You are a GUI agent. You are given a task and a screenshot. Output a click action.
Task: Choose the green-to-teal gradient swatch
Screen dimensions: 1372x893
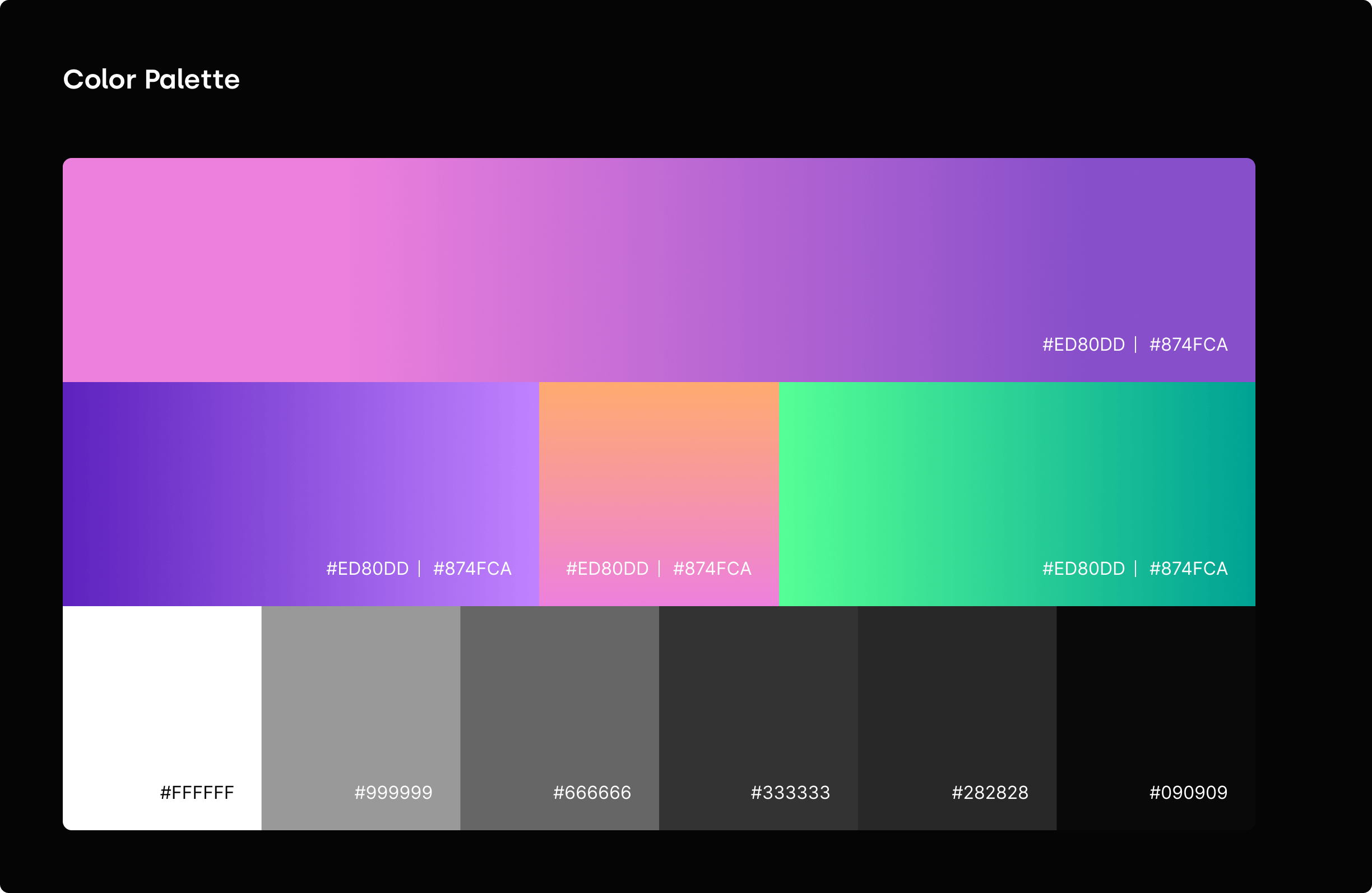(x=1017, y=494)
